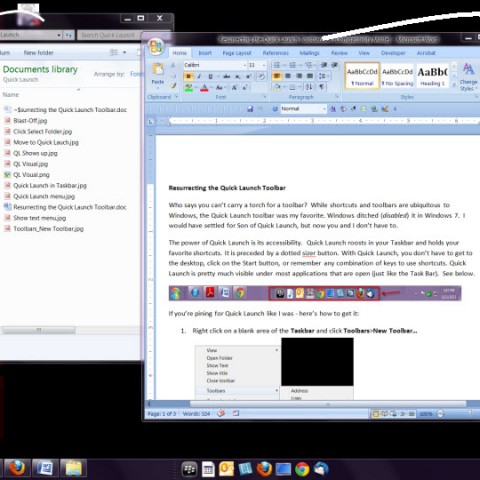
Task: Open the Review tab
Action: 339,53
